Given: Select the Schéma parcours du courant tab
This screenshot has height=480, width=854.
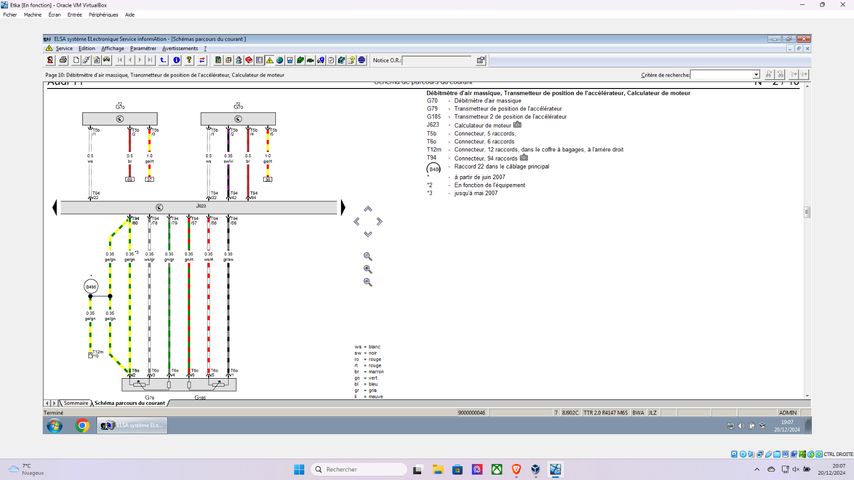Looking at the screenshot, I should click(x=130, y=403).
